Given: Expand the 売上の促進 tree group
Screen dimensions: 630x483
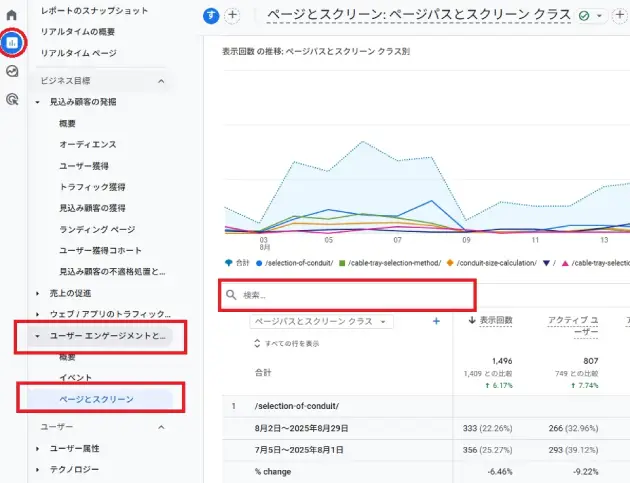Looking at the screenshot, I should click(38, 293).
